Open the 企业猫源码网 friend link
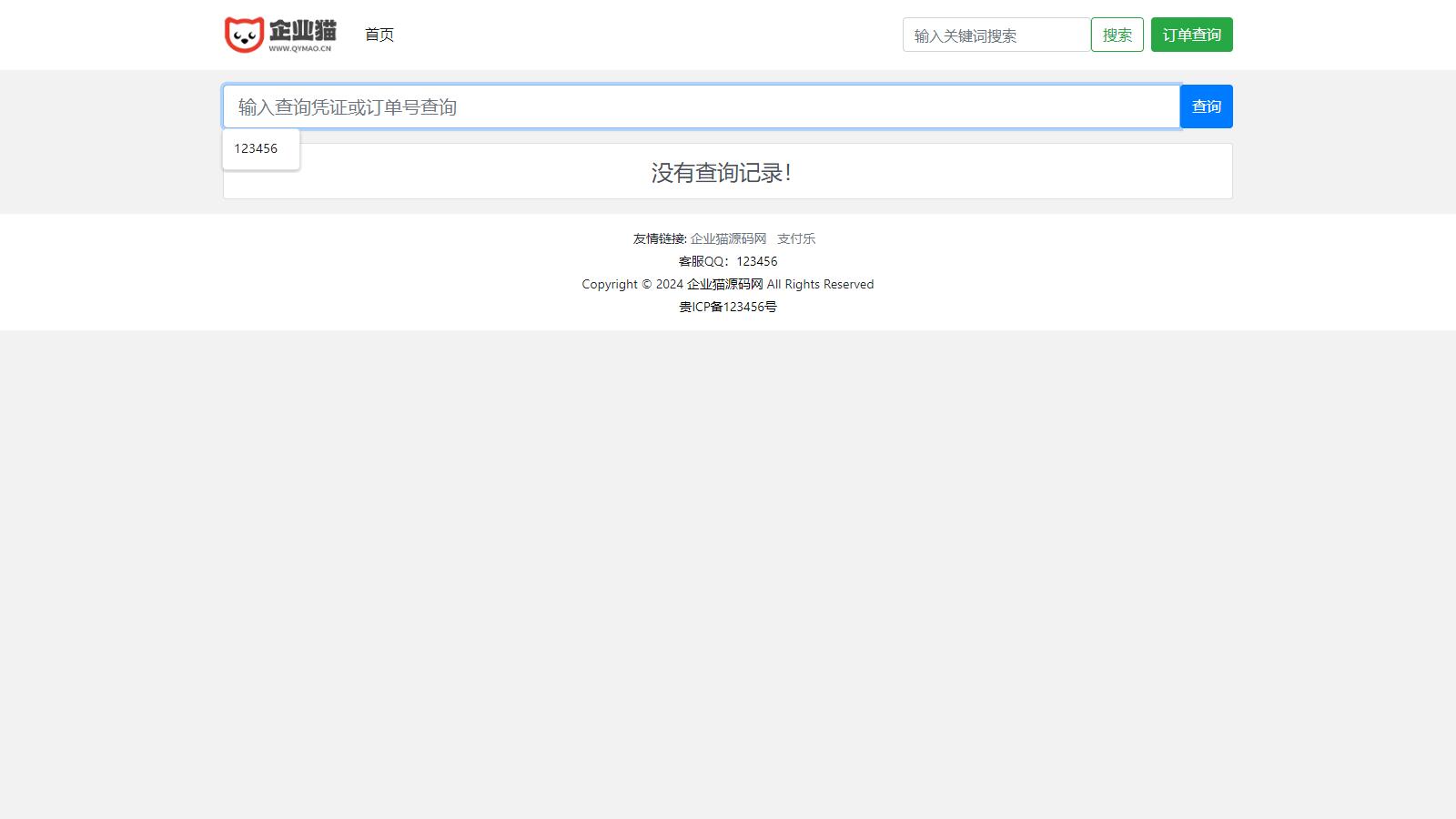Screen dimensions: 1456x819 (727, 238)
